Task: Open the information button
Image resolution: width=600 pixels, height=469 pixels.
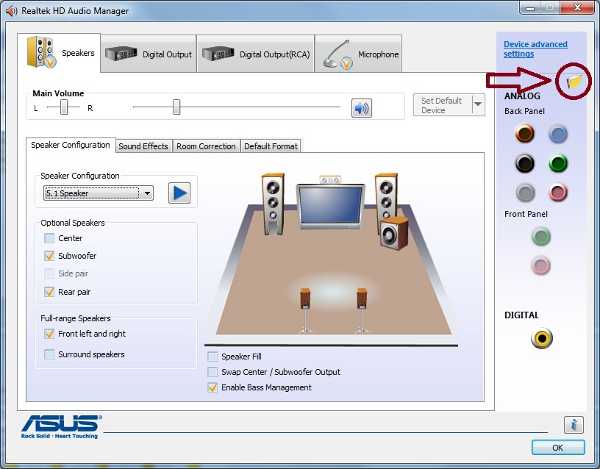Action: pos(574,425)
